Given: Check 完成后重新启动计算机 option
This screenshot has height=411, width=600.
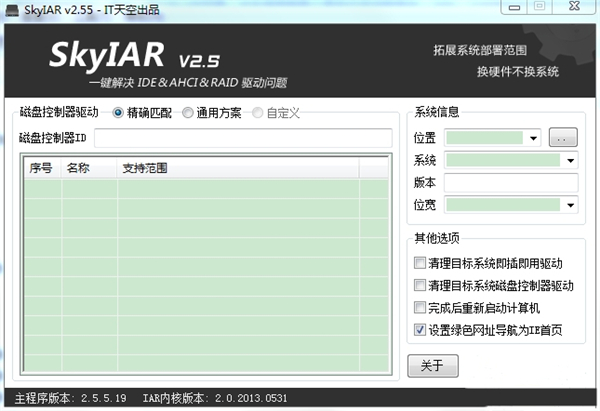Looking at the screenshot, I should click(x=420, y=308).
